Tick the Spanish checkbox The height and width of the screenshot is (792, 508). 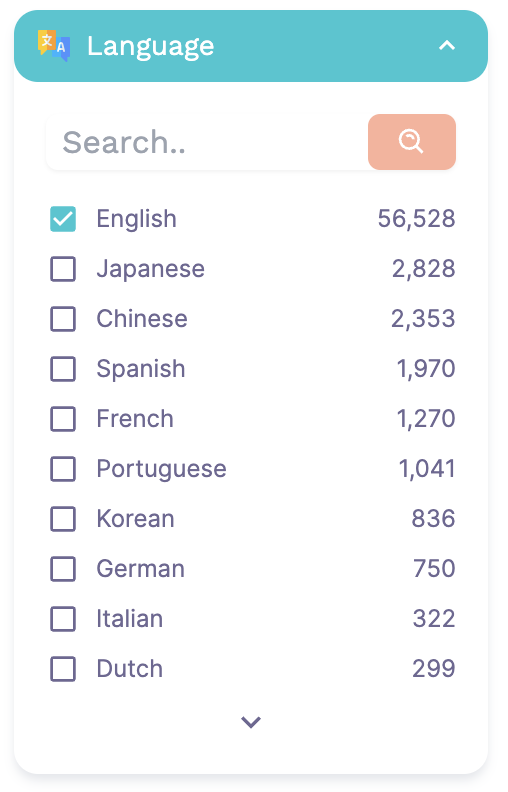[63, 369]
